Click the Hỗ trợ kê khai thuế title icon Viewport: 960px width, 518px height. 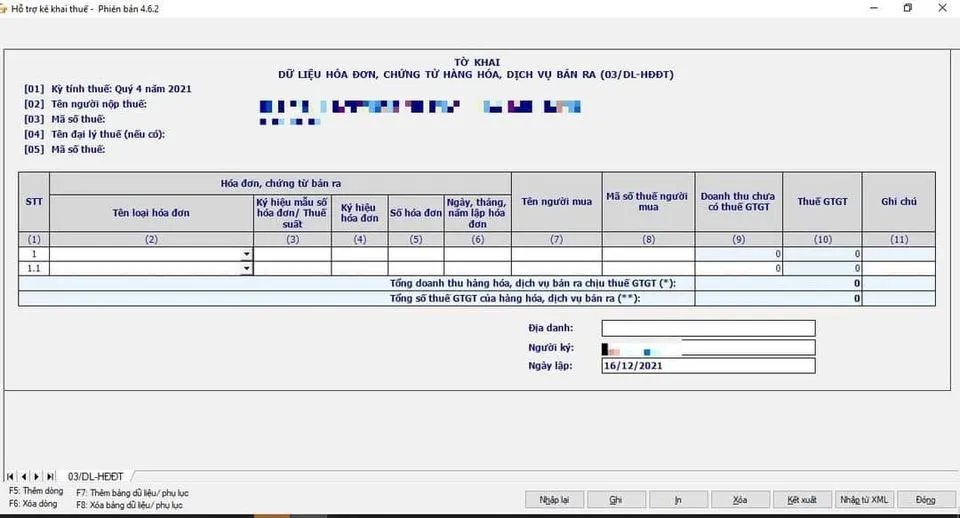tap(4, 9)
